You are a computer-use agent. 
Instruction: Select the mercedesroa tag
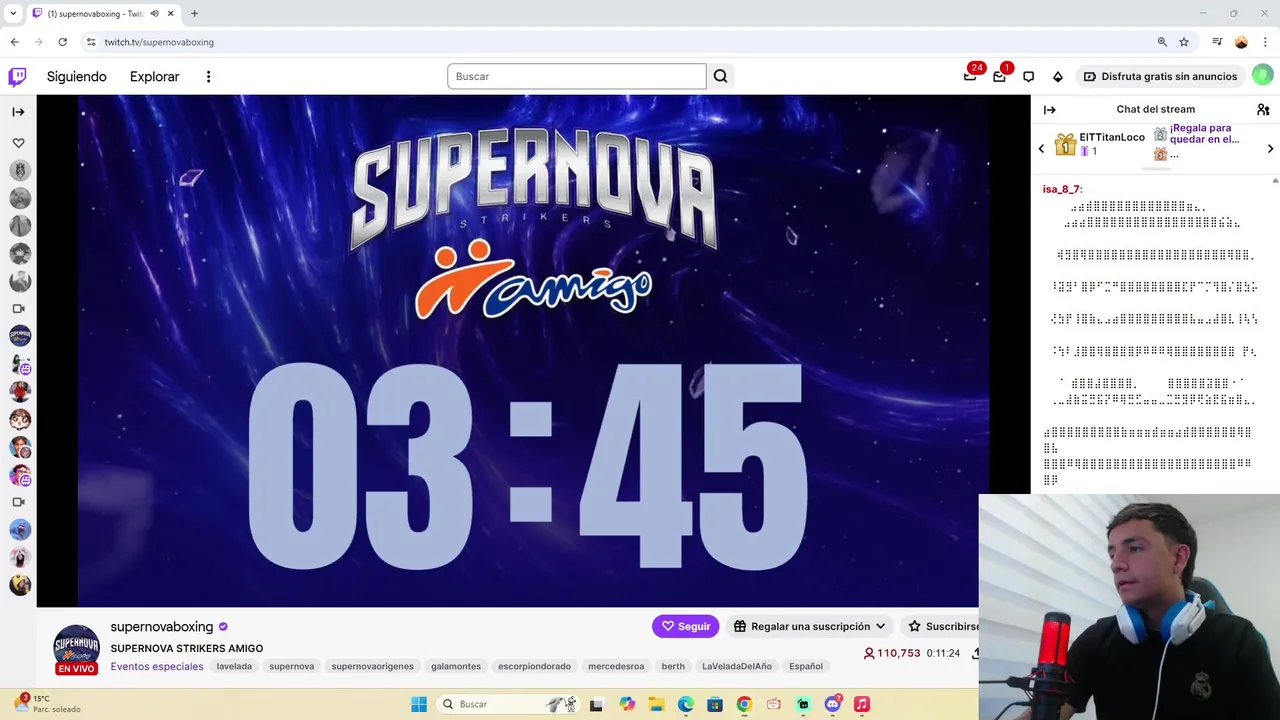click(616, 666)
